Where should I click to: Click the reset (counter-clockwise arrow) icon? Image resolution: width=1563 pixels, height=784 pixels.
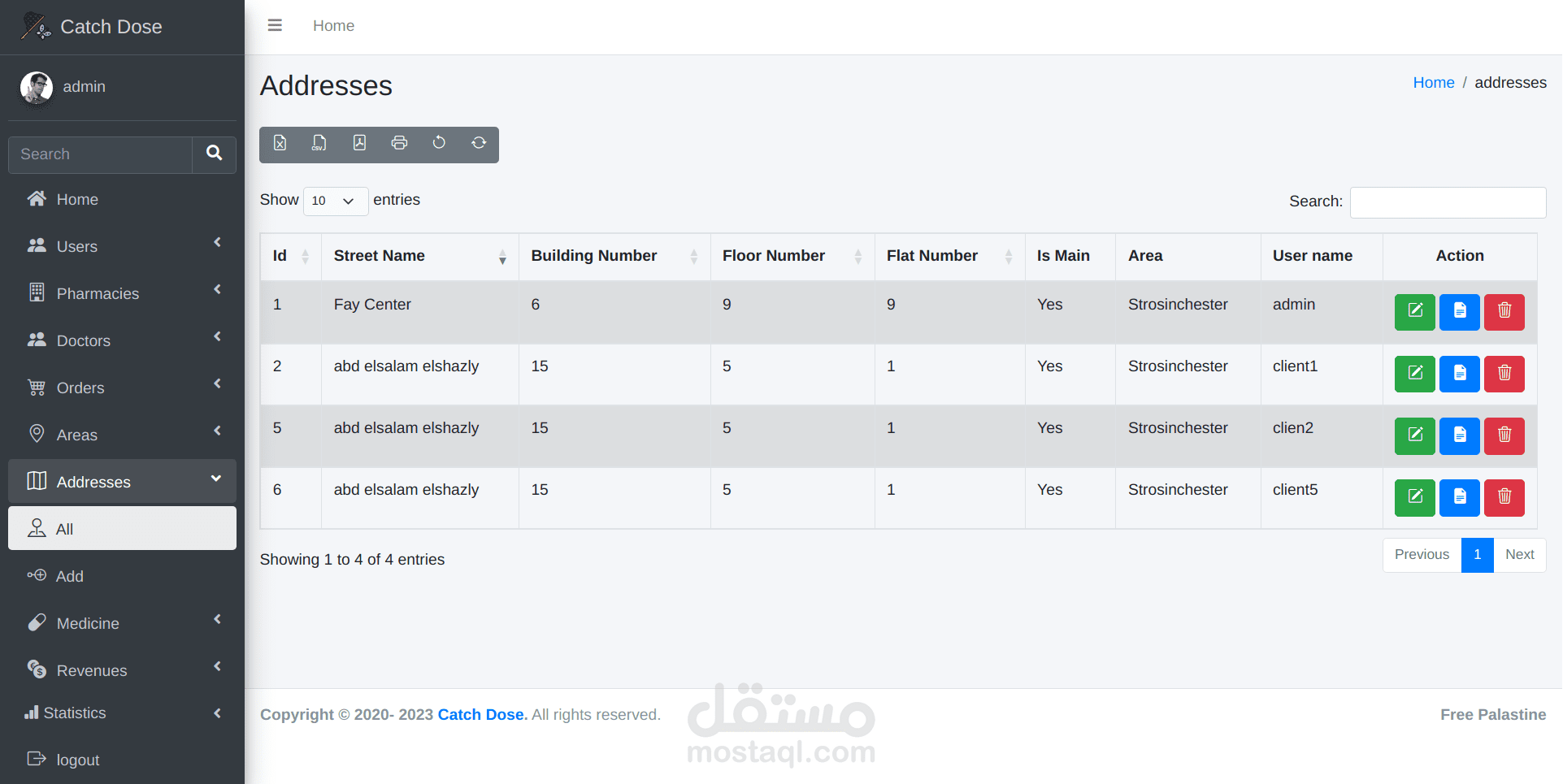pyautogui.click(x=439, y=143)
